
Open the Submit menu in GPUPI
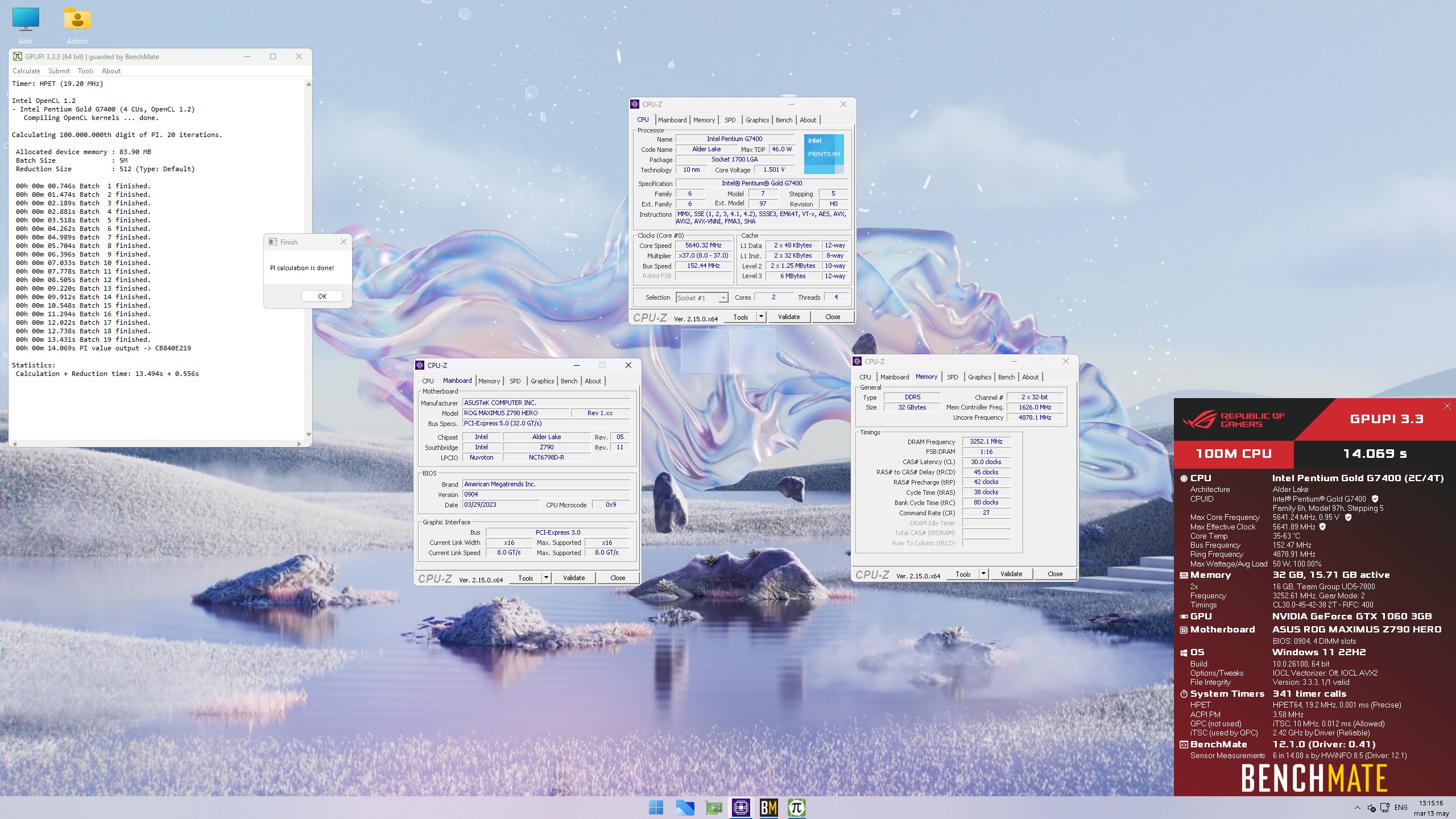(59, 71)
